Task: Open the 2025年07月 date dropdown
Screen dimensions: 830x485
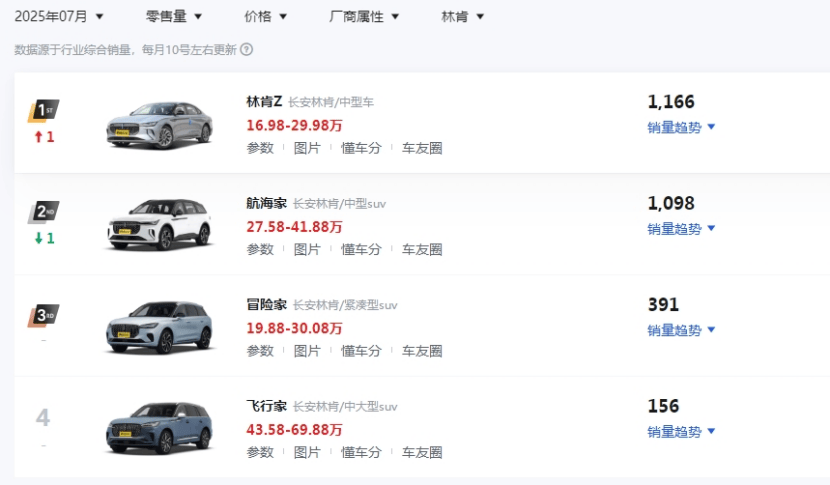Action: [x=59, y=16]
